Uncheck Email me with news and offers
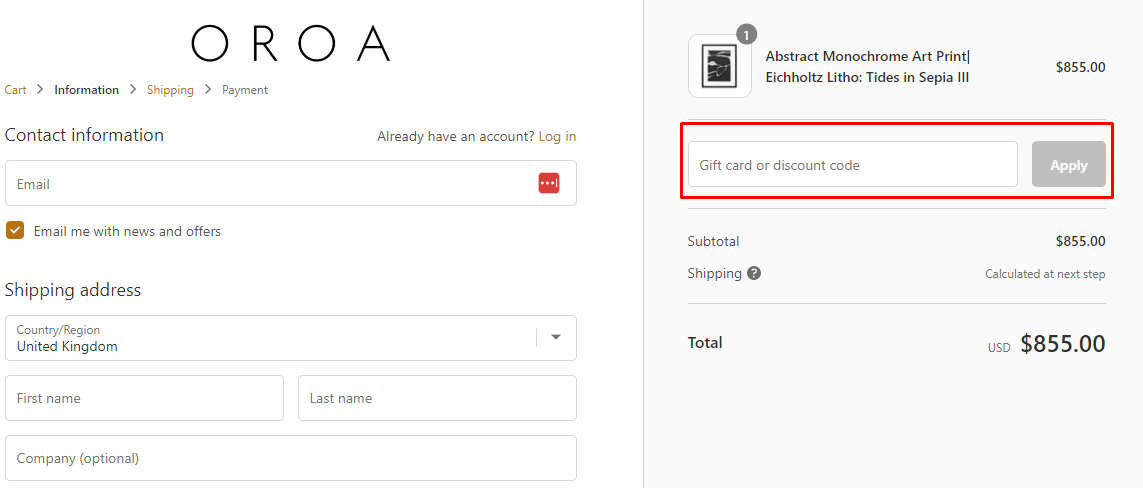The height and width of the screenshot is (488, 1143). (15, 231)
